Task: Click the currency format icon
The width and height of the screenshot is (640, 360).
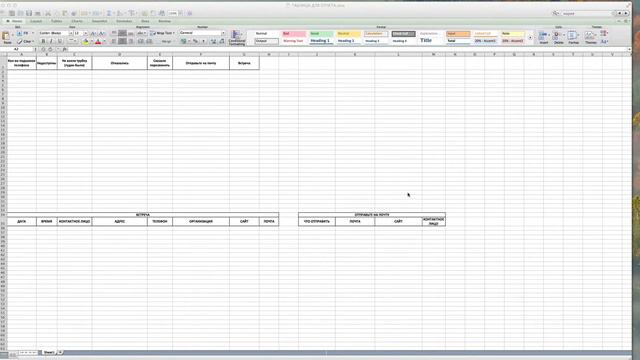Action: [184, 41]
